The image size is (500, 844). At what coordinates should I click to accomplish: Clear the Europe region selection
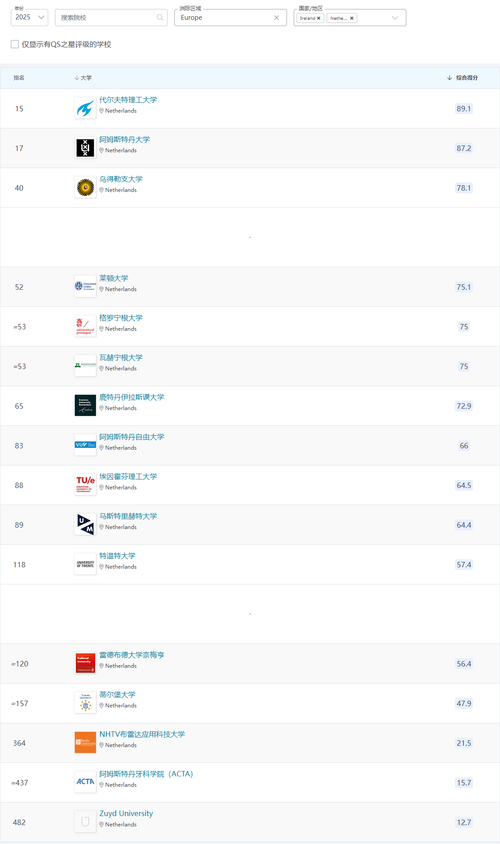277,18
